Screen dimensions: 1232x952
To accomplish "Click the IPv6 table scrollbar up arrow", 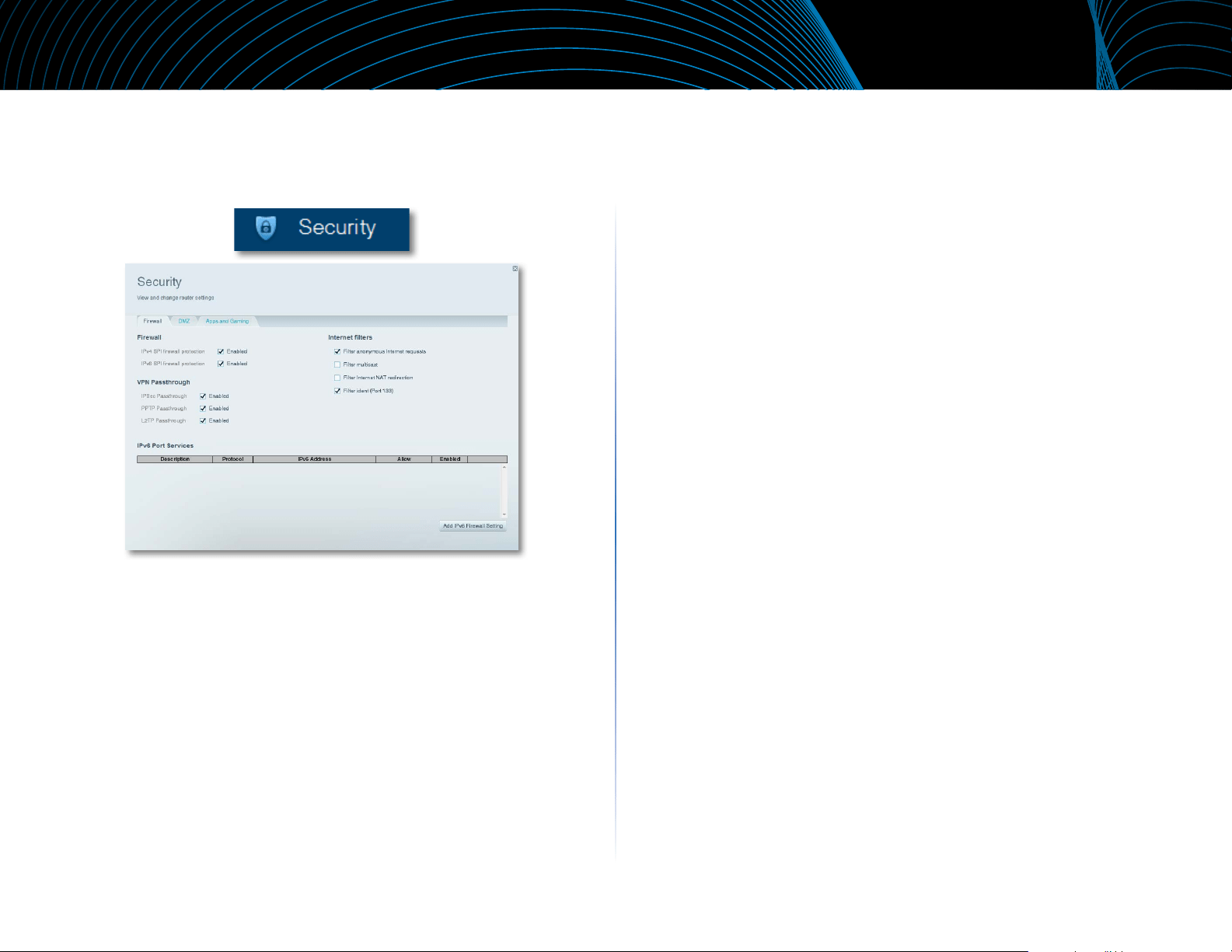I will coord(504,468).
